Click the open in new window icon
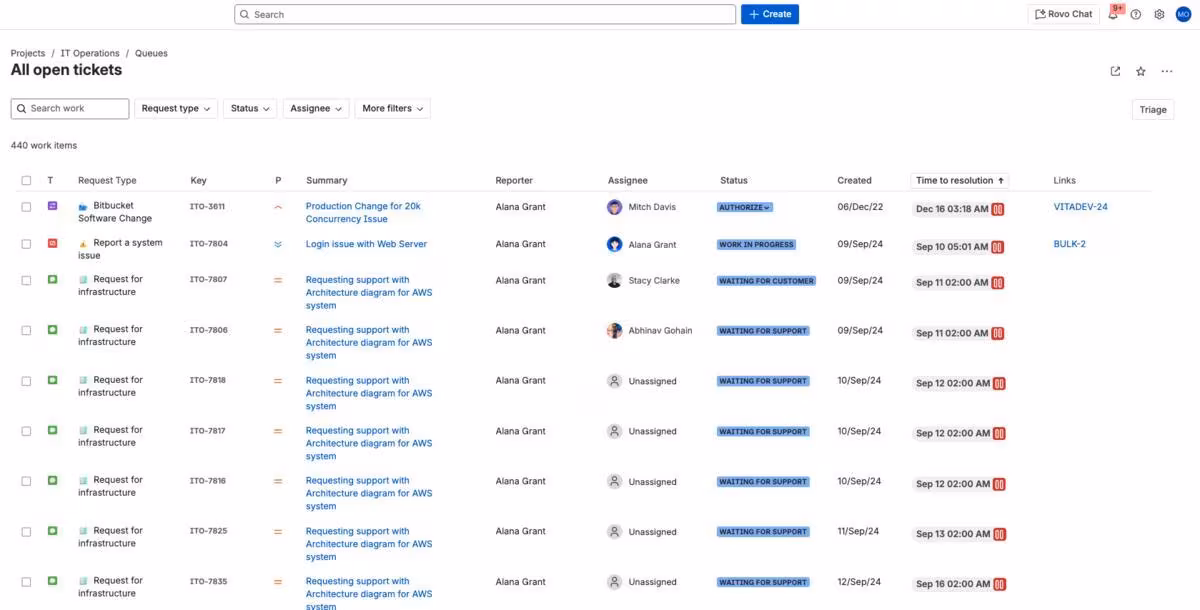This screenshot has height=610, width=1200. pyautogui.click(x=1115, y=71)
